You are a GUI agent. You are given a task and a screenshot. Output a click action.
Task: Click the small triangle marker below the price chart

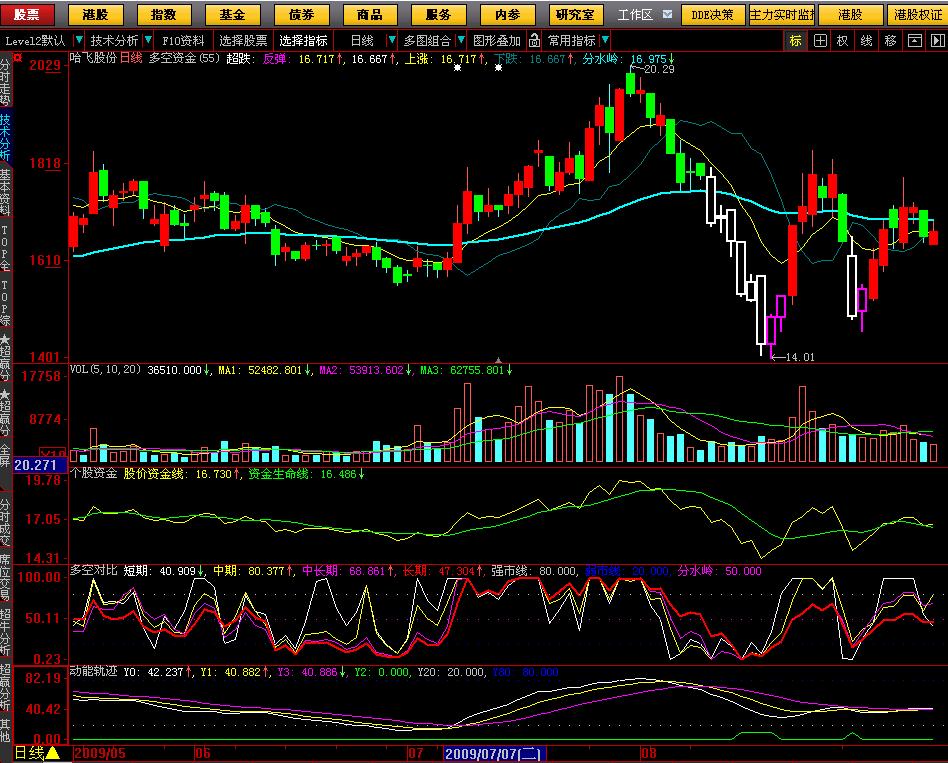[x=499, y=359]
